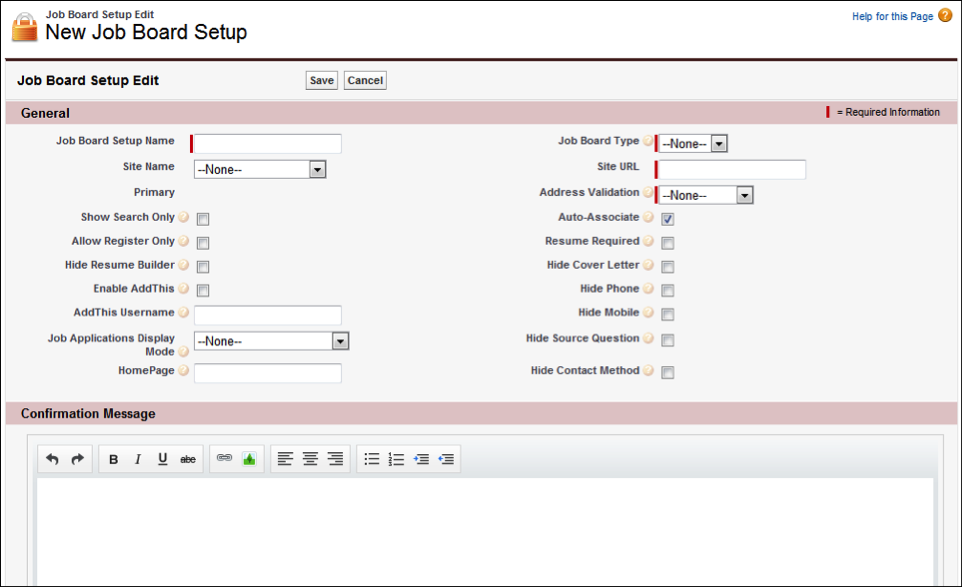Enable the Hide Cover Letter option

(667, 266)
